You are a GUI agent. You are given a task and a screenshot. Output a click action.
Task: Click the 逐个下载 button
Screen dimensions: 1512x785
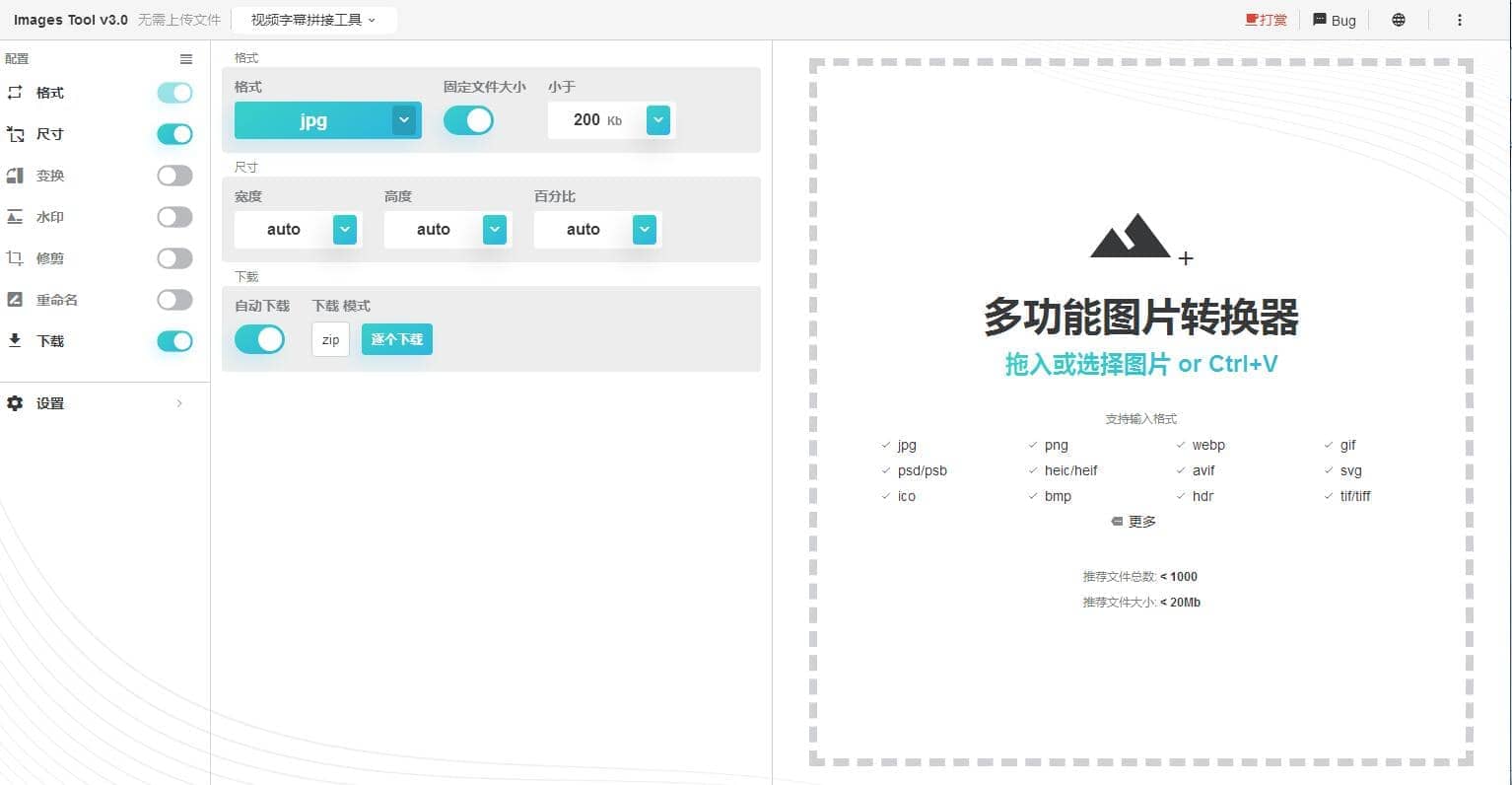[396, 339]
